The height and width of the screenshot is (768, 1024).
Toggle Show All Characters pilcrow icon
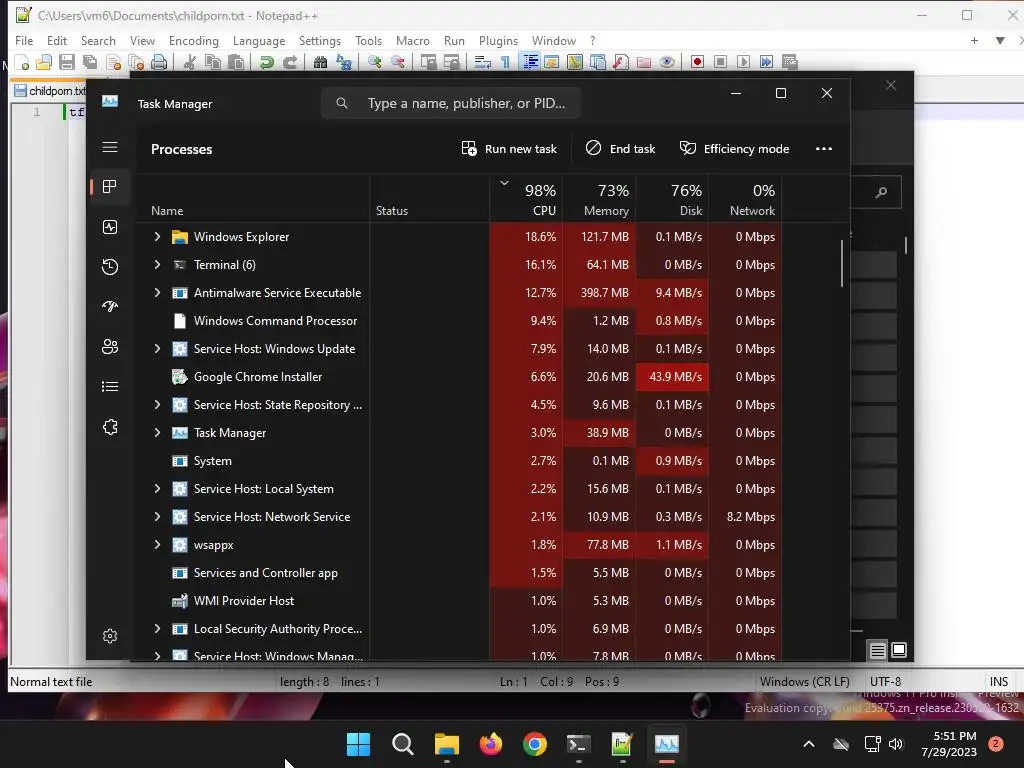pyautogui.click(x=505, y=62)
